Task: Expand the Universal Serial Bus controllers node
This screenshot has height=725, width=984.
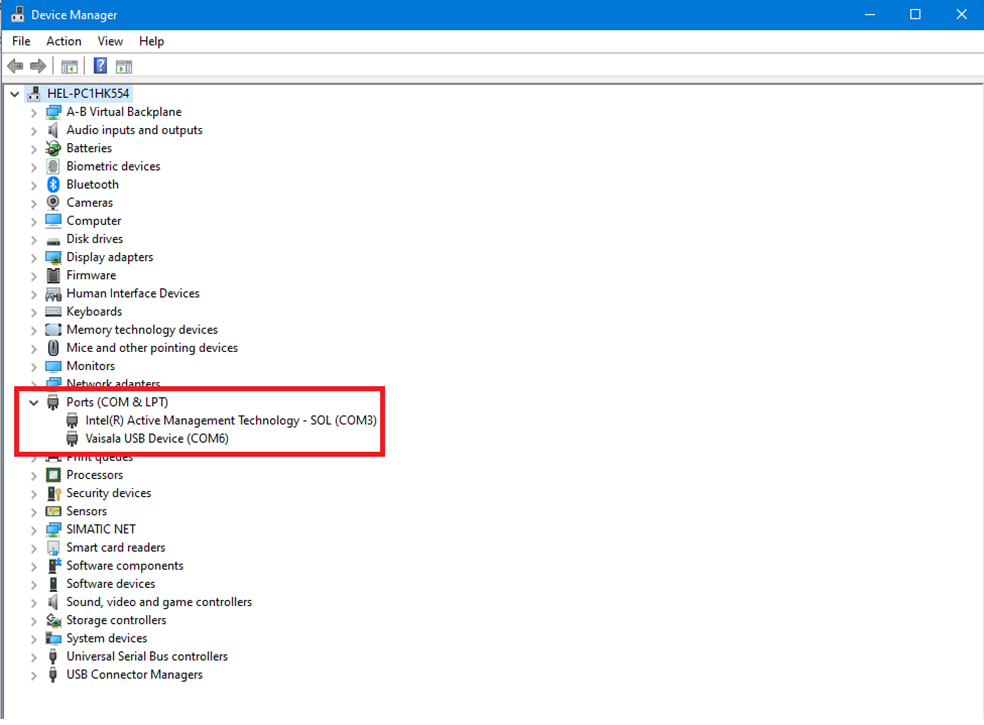Action: tap(34, 657)
